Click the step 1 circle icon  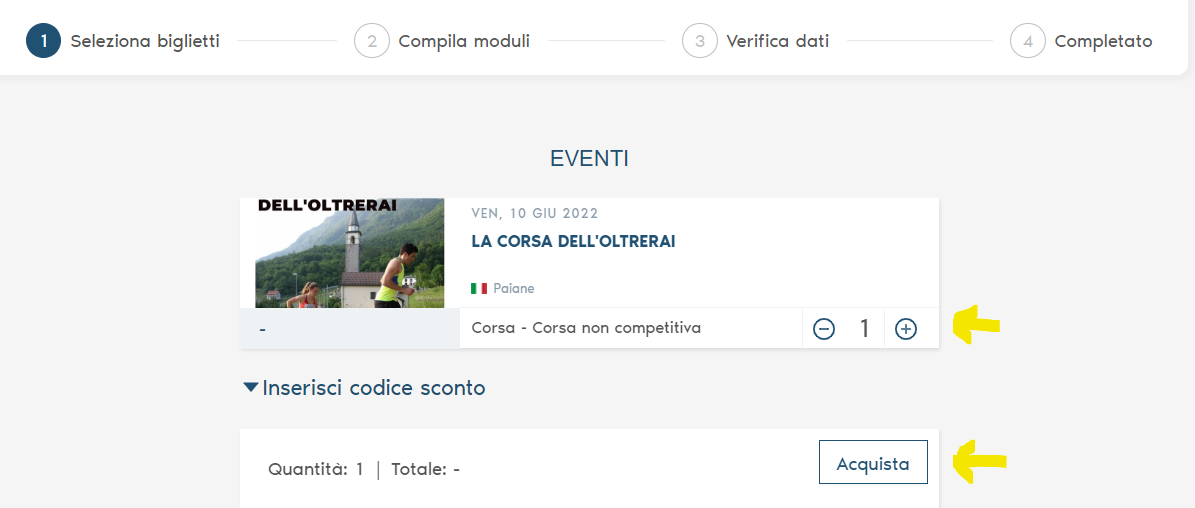[x=44, y=41]
